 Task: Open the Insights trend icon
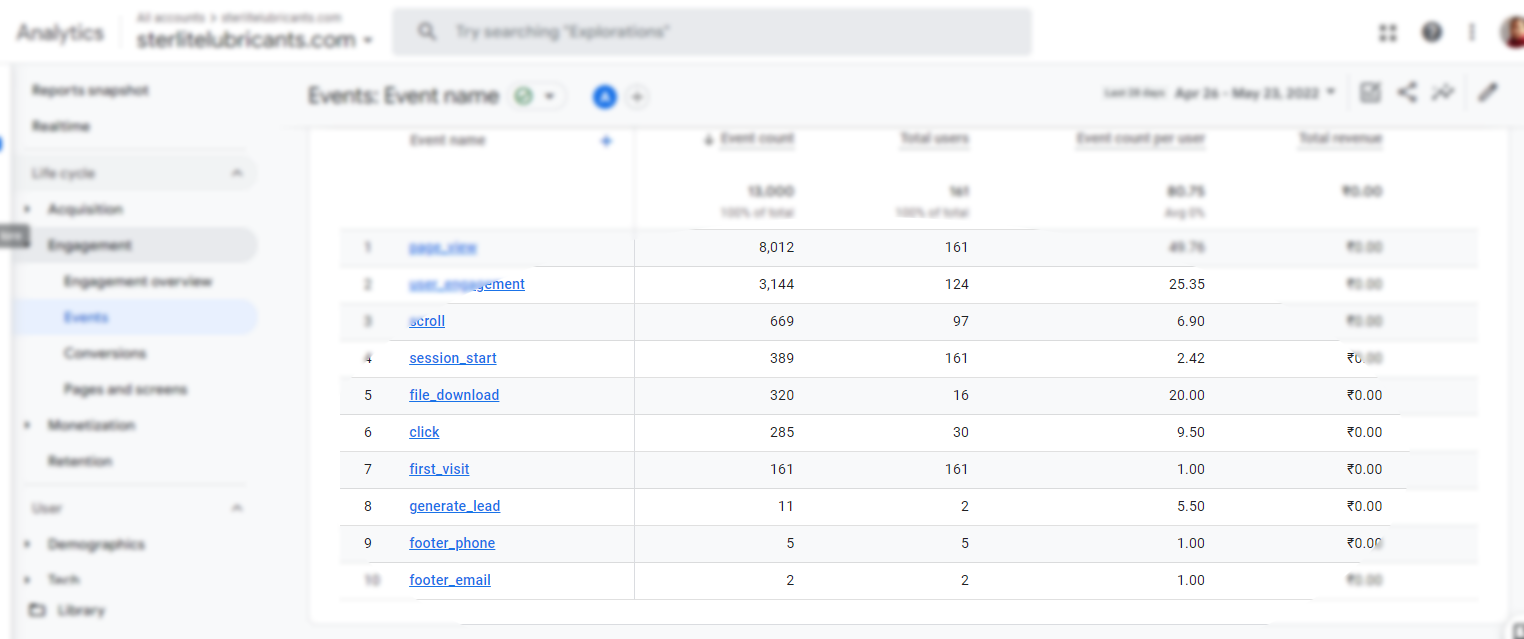pos(1442,93)
